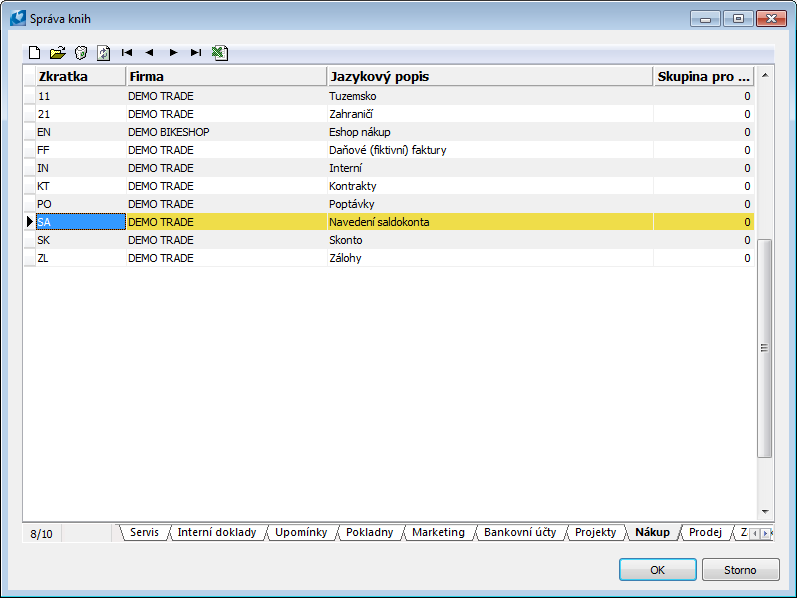Click Daňové (fiktivní) faktury cell
Screen dimensions: 797x598
(490, 150)
